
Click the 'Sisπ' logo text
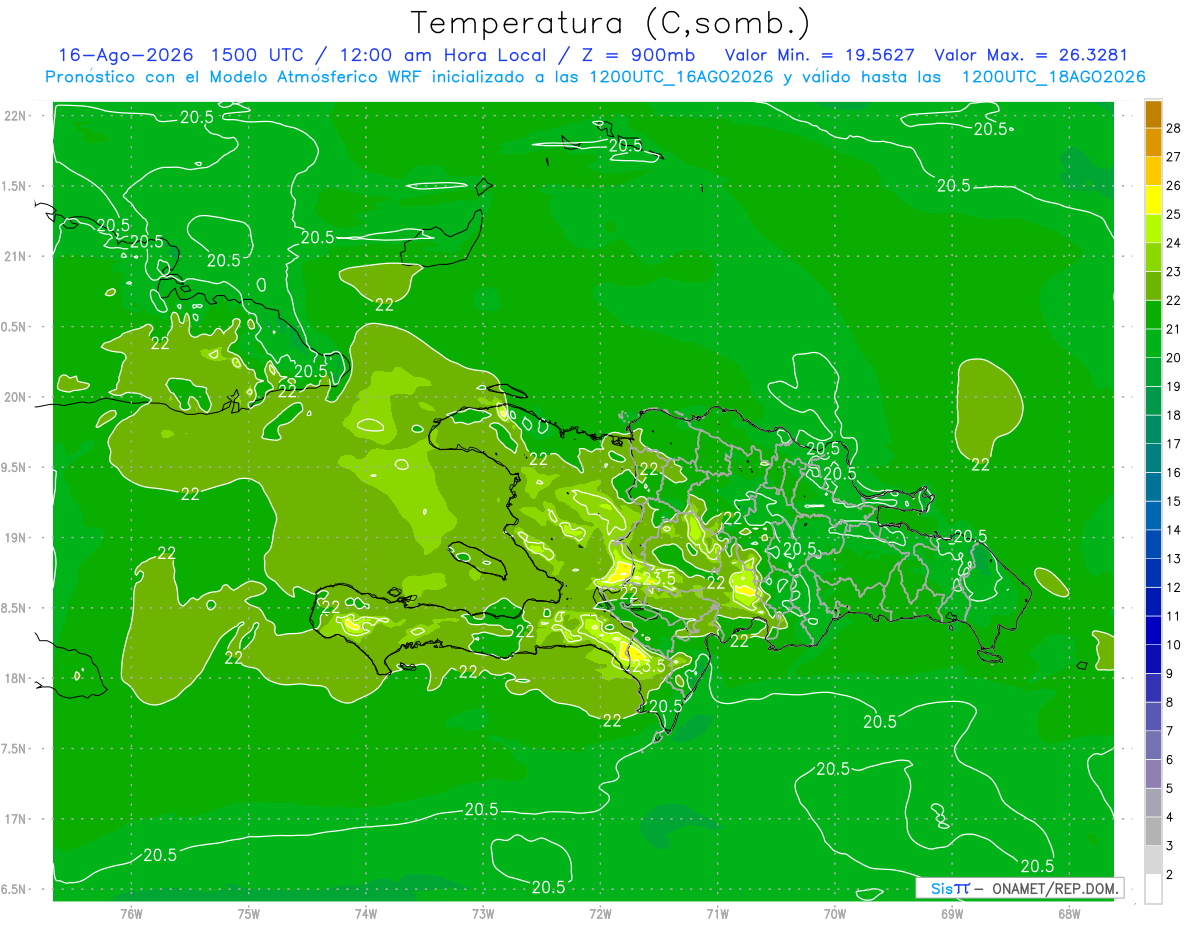(949, 888)
